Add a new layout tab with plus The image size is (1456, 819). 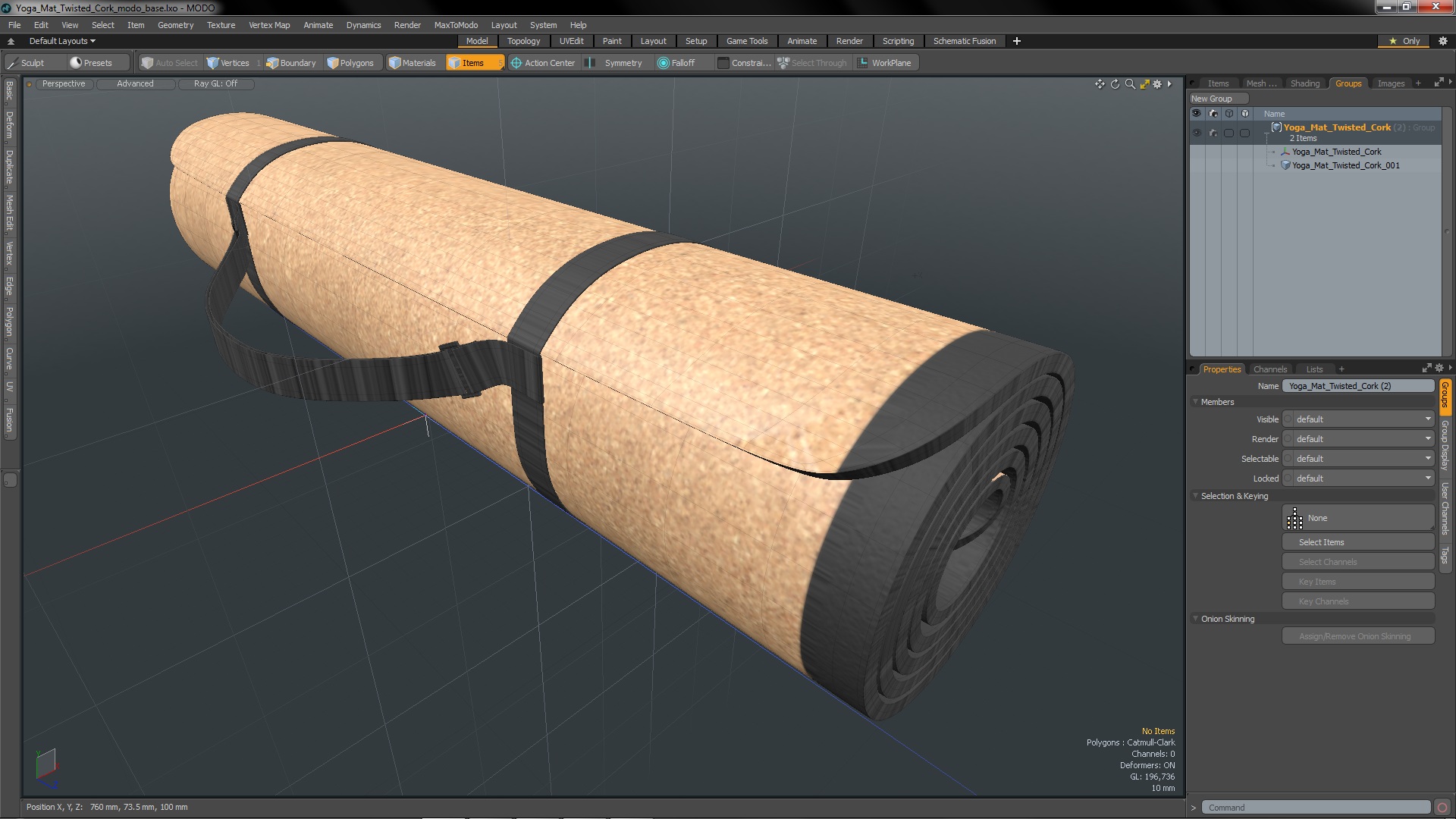point(1017,41)
